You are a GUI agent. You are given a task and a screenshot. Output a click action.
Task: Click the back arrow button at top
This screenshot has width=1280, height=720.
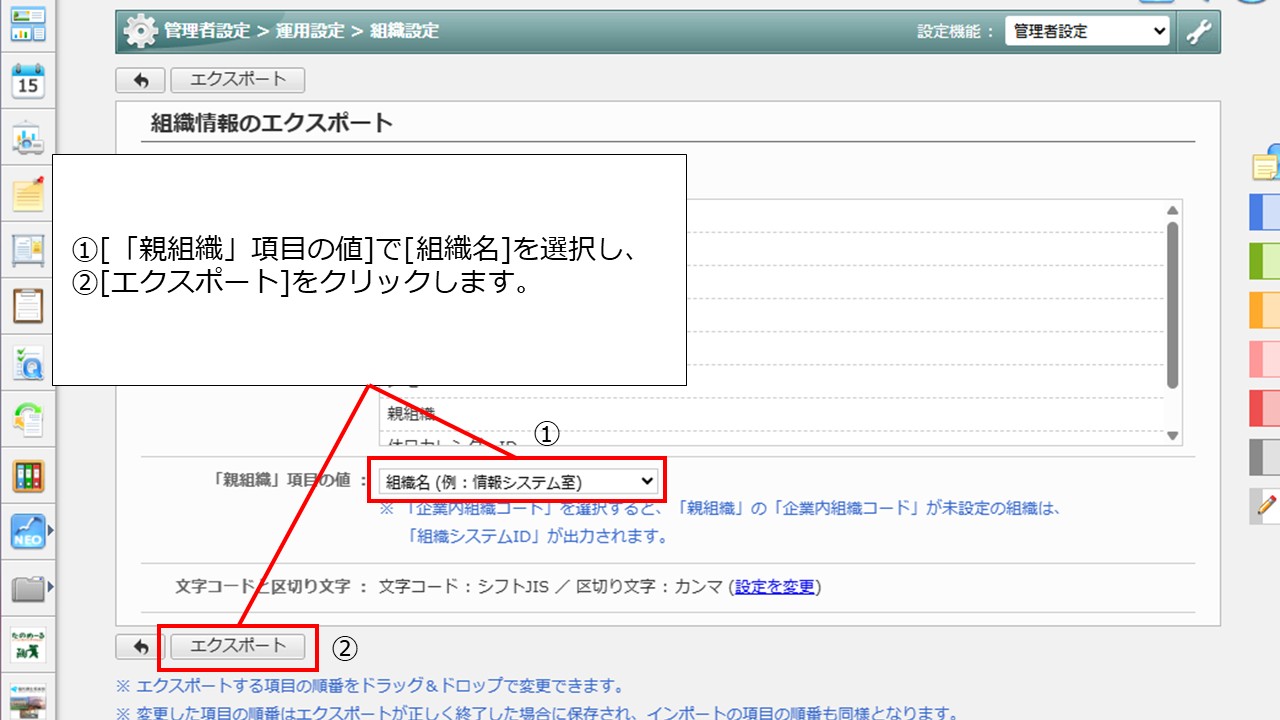(x=140, y=80)
